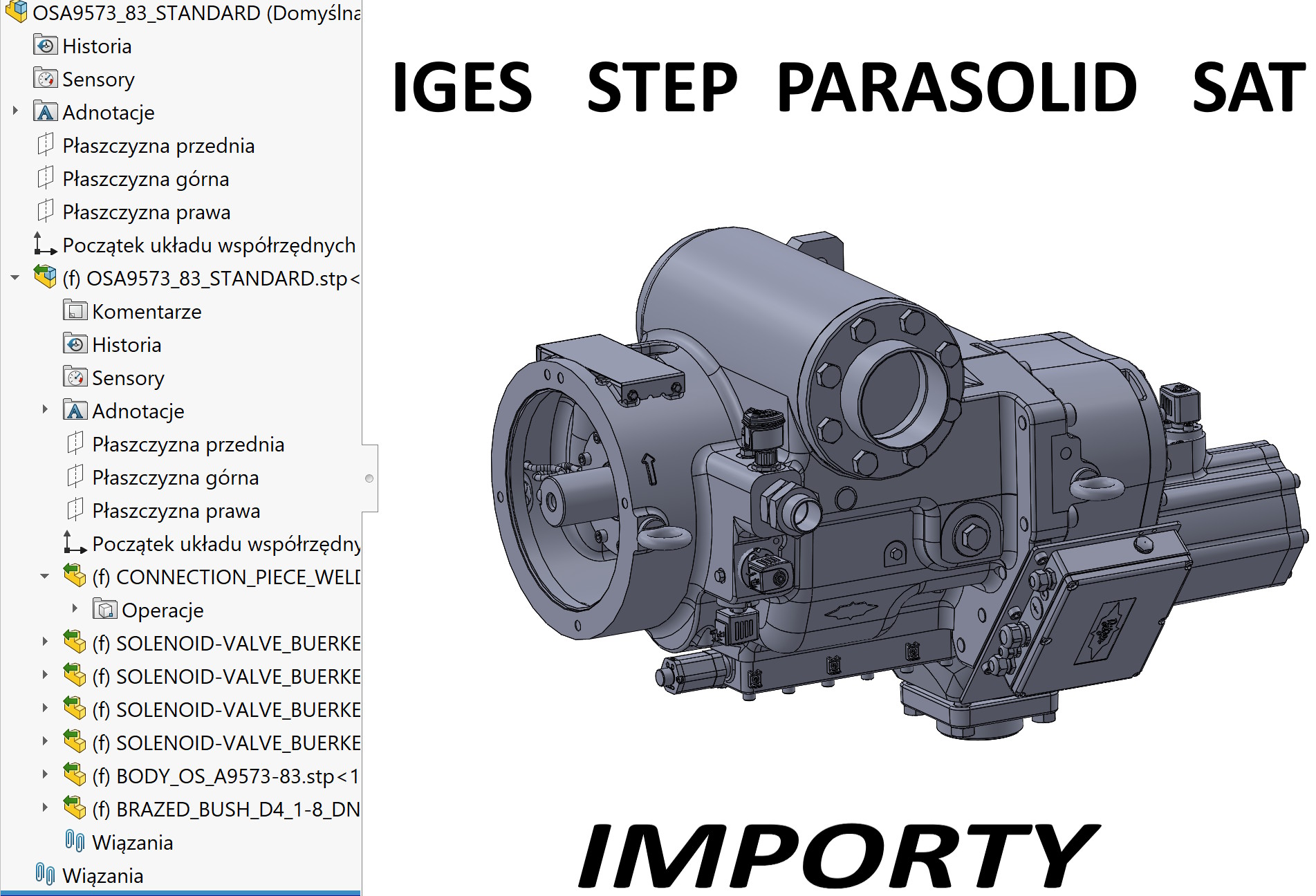Click the BODY_OS_A9573-83.stp component icon
Screen dimensions: 1316x896
[75, 776]
